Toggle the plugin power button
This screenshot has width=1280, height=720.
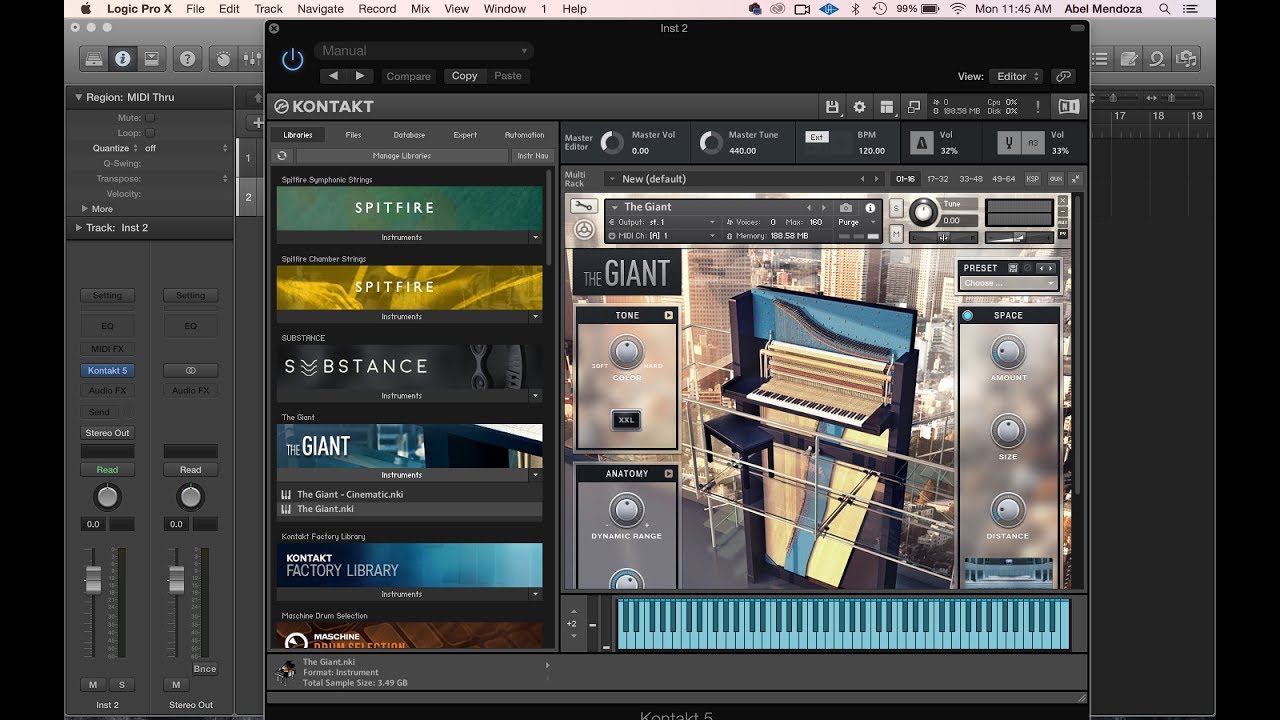click(292, 60)
